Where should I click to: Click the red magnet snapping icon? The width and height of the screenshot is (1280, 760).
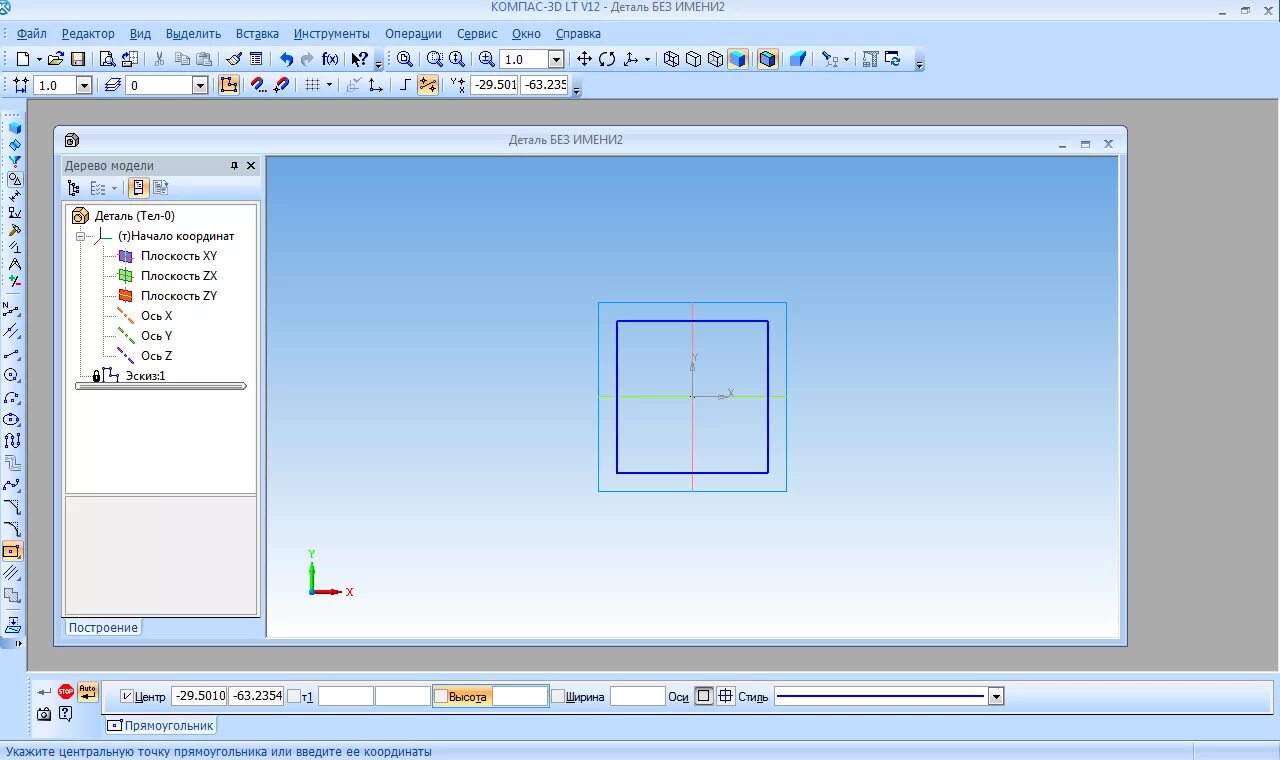pyautogui.click(x=258, y=85)
